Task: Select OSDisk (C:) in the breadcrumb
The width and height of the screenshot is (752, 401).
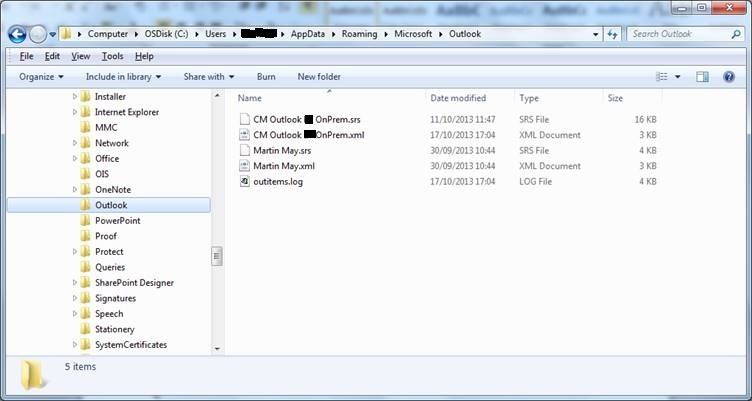Action: coord(166,34)
